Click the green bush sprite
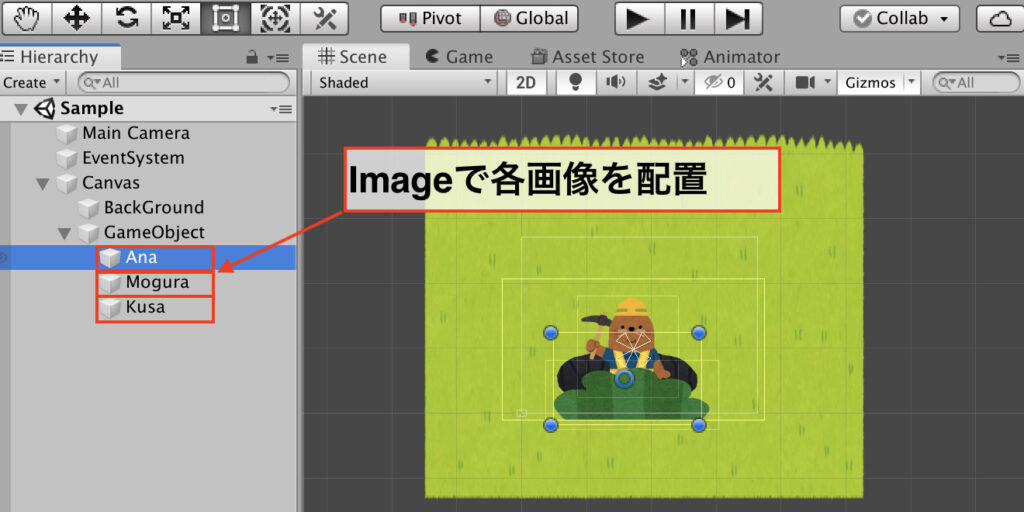 click(x=631, y=396)
